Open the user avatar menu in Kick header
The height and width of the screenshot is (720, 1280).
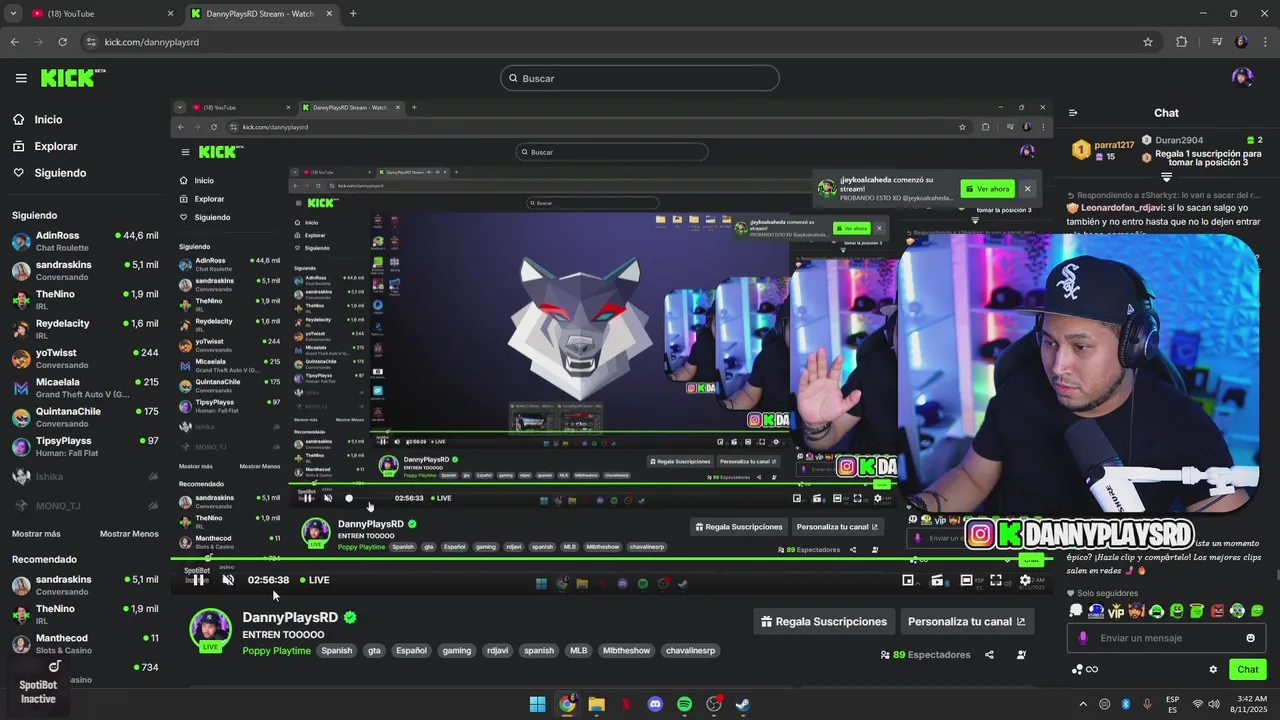tap(1242, 78)
